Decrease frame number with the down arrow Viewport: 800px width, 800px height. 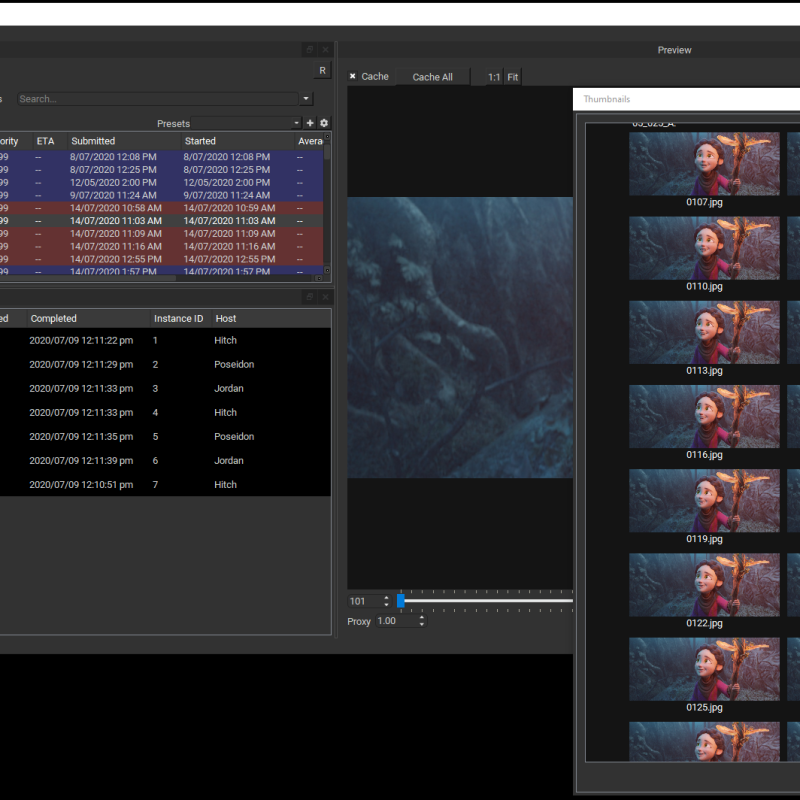(386, 605)
